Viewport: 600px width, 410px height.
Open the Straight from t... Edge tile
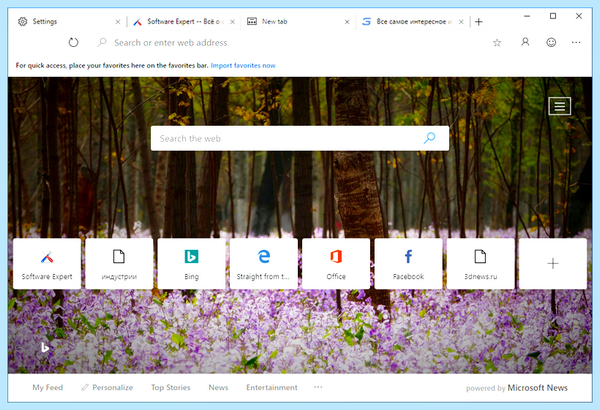coord(264,263)
